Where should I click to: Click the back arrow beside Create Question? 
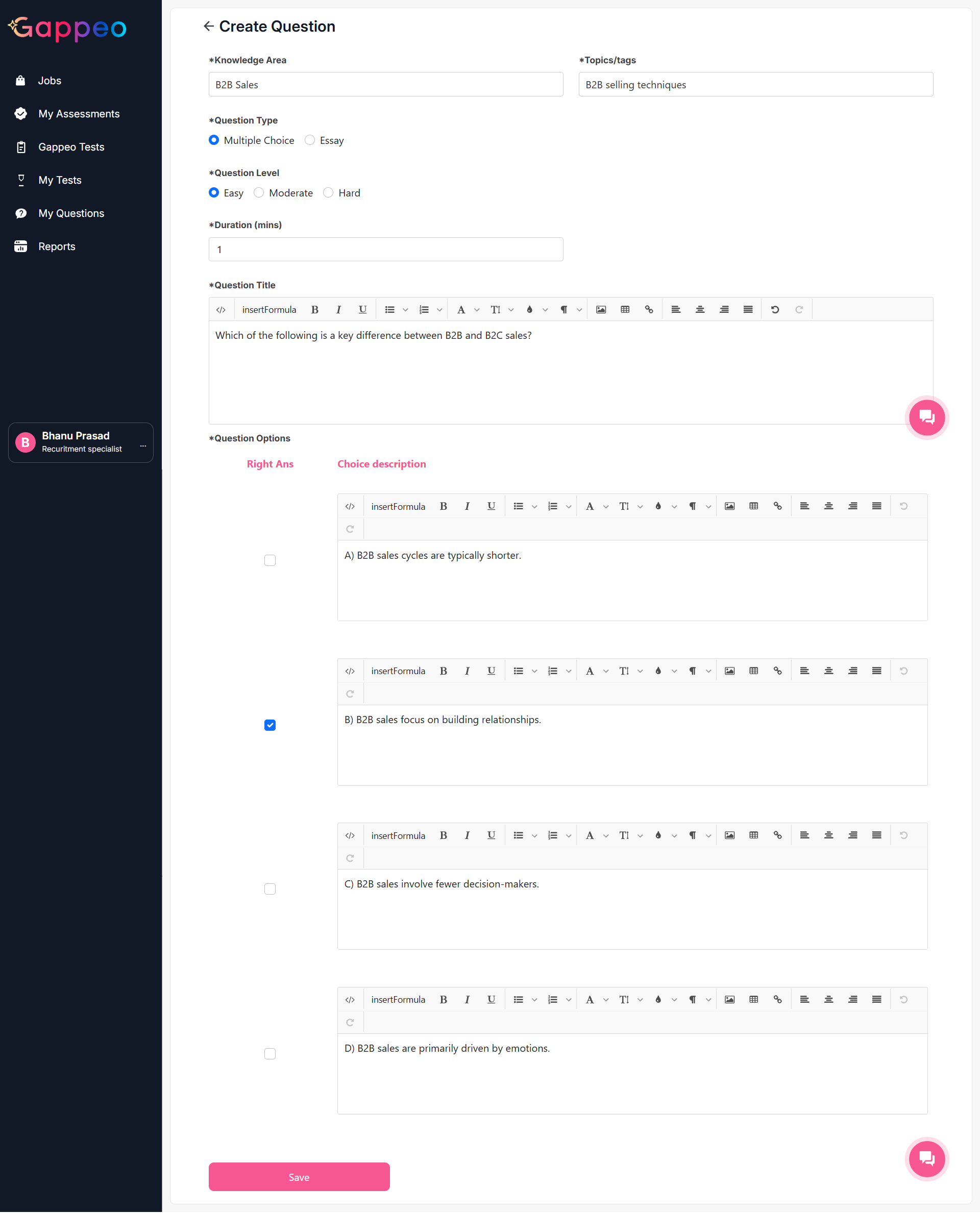coord(208,27)
